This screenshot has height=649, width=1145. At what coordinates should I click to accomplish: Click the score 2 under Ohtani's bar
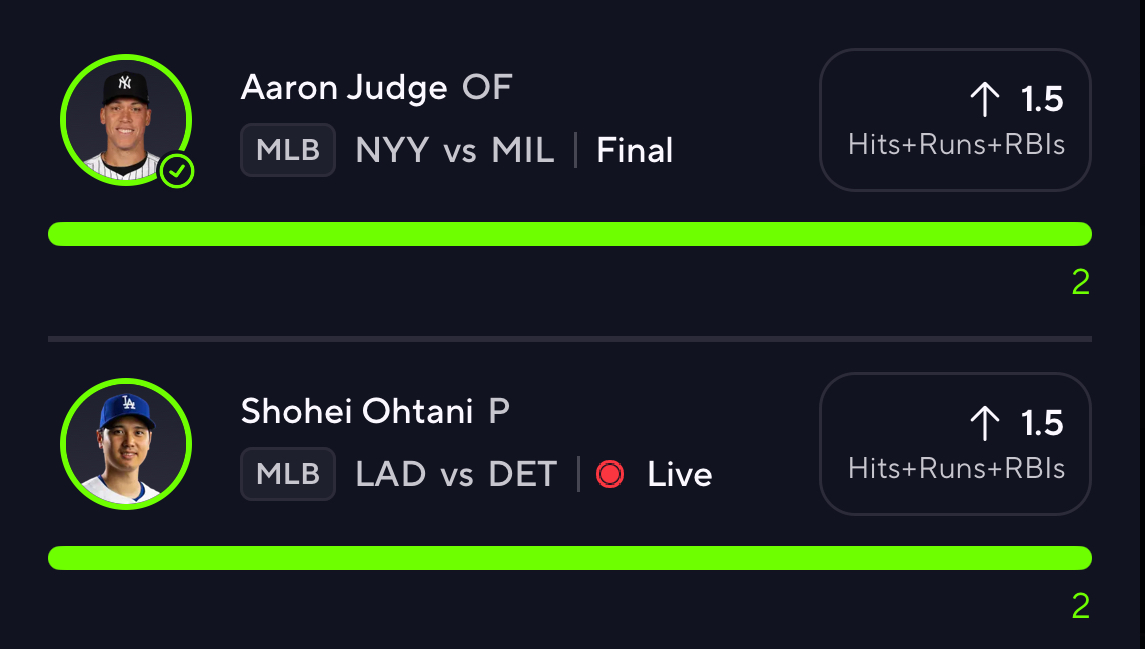tap(1080, 607)
